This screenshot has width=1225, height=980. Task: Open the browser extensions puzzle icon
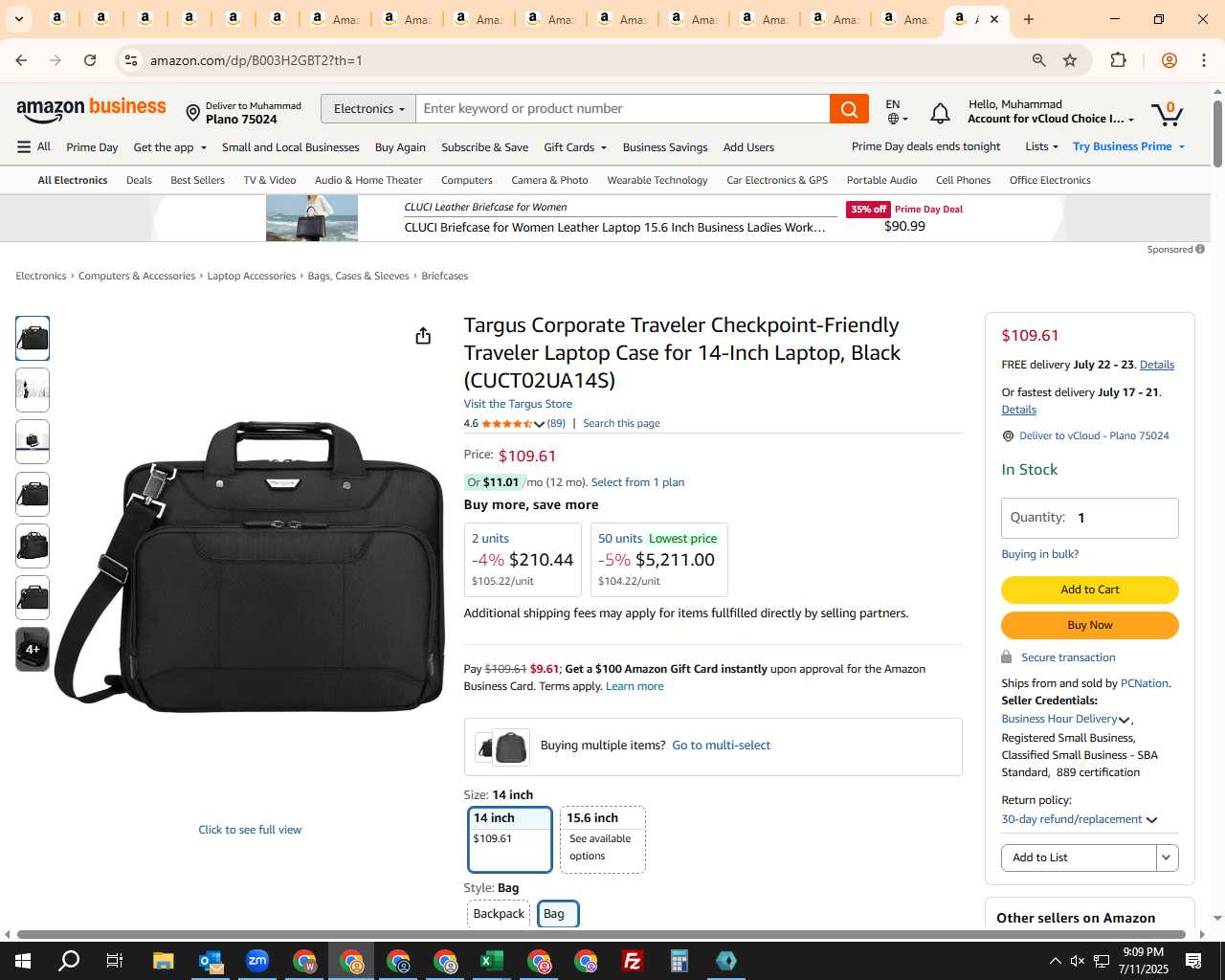(x=1118, y=60)
